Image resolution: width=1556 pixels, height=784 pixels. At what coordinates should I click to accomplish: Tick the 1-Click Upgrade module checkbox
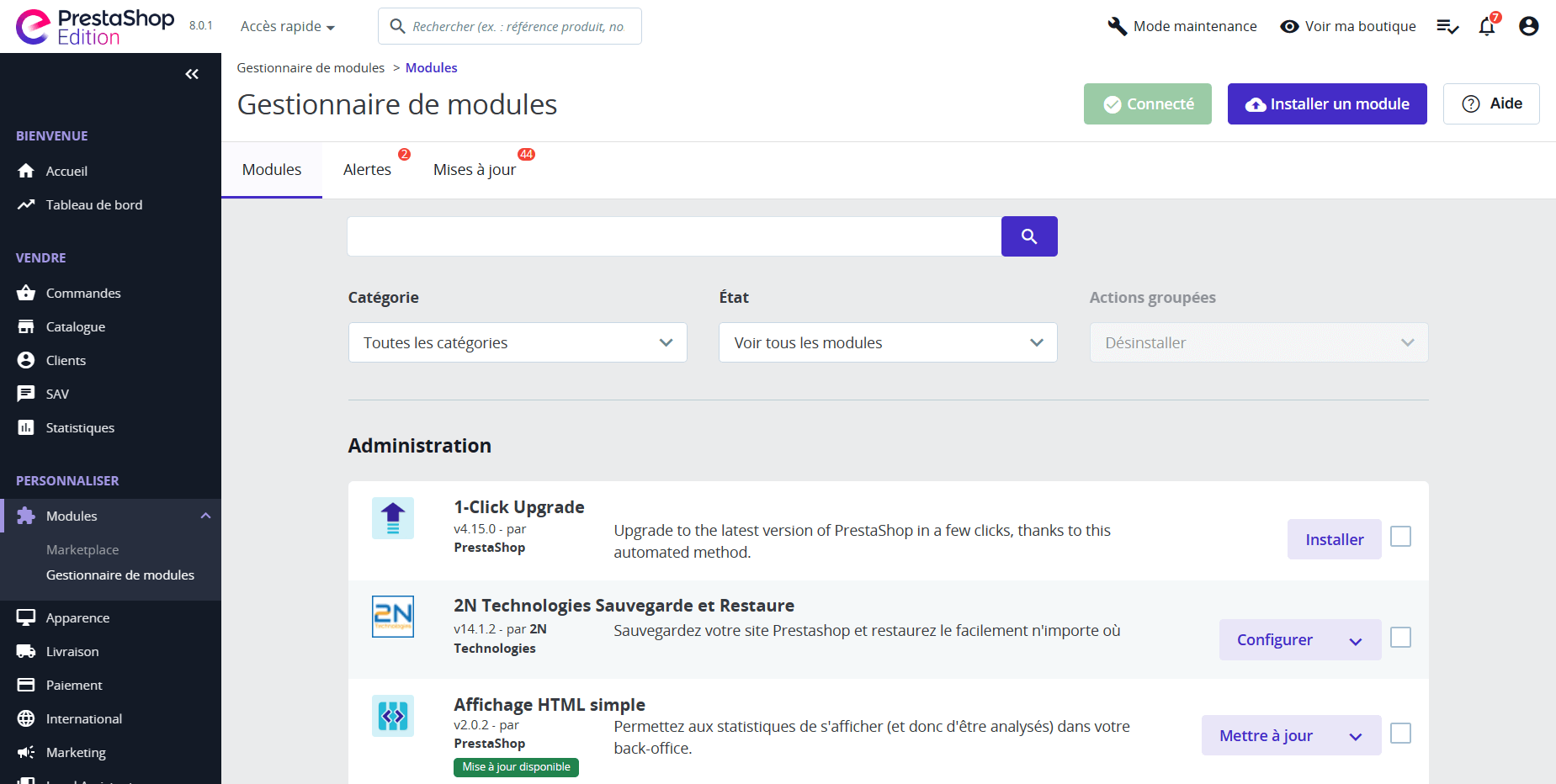click(1400, 537)
